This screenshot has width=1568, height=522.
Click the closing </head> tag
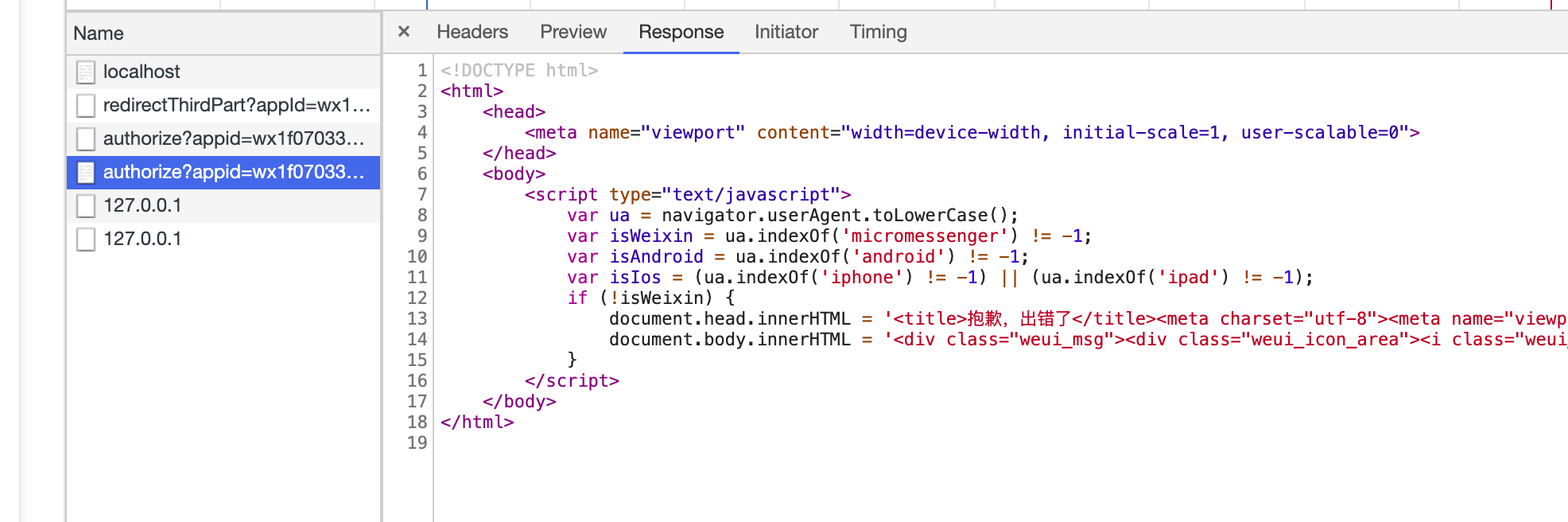(x=519, y=153)
